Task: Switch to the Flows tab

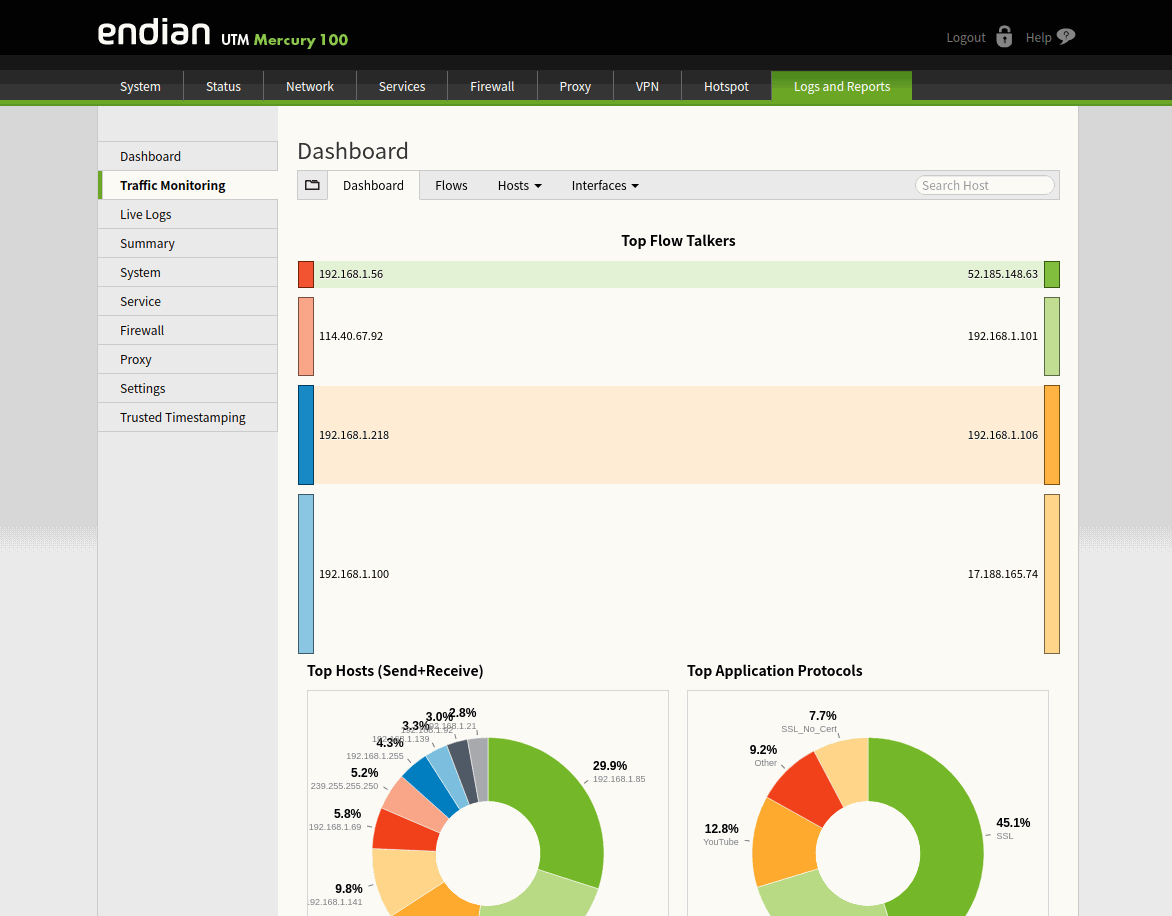Action: [451, 185]
